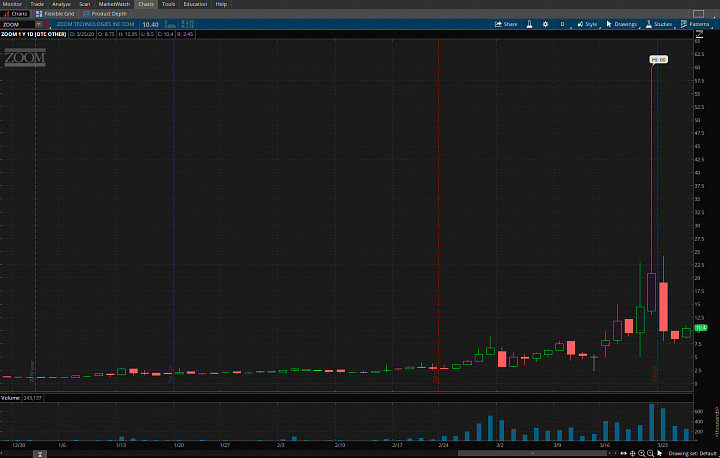The image size is (720, 458).
Task: Click the ZOOM TECHNOLOGIES INC COM company name
Action: coord(96,24)
